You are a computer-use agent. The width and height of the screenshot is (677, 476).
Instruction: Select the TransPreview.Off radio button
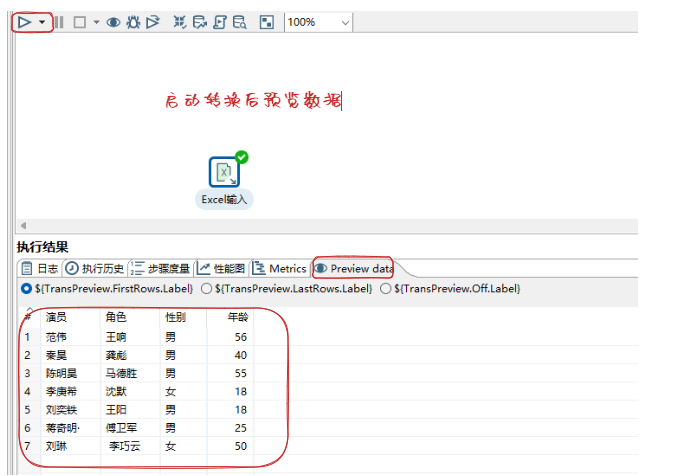pyautogui.click(x=386, y=288)
